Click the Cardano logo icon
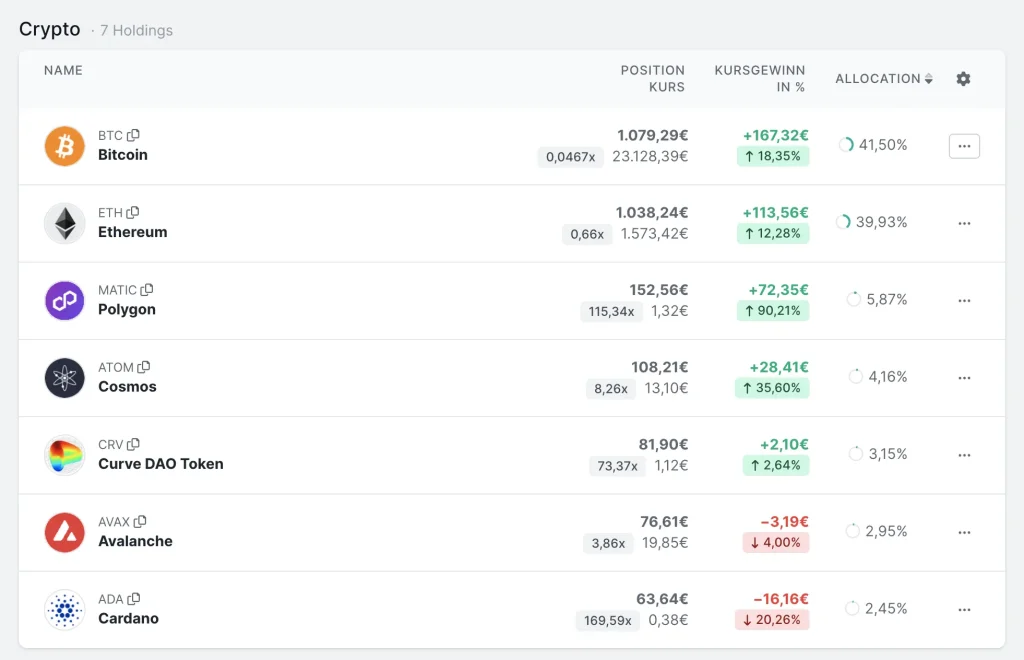 (65, 609)
